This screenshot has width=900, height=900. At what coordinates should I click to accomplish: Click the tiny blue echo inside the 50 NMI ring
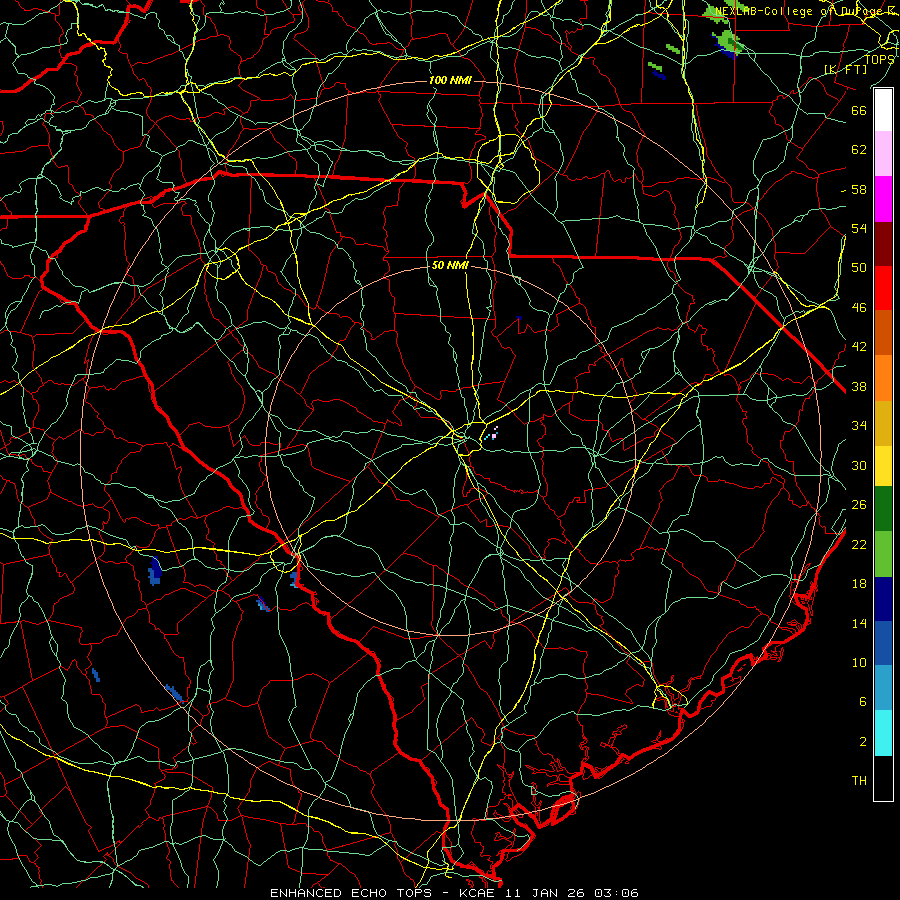(x=519, y=317)
